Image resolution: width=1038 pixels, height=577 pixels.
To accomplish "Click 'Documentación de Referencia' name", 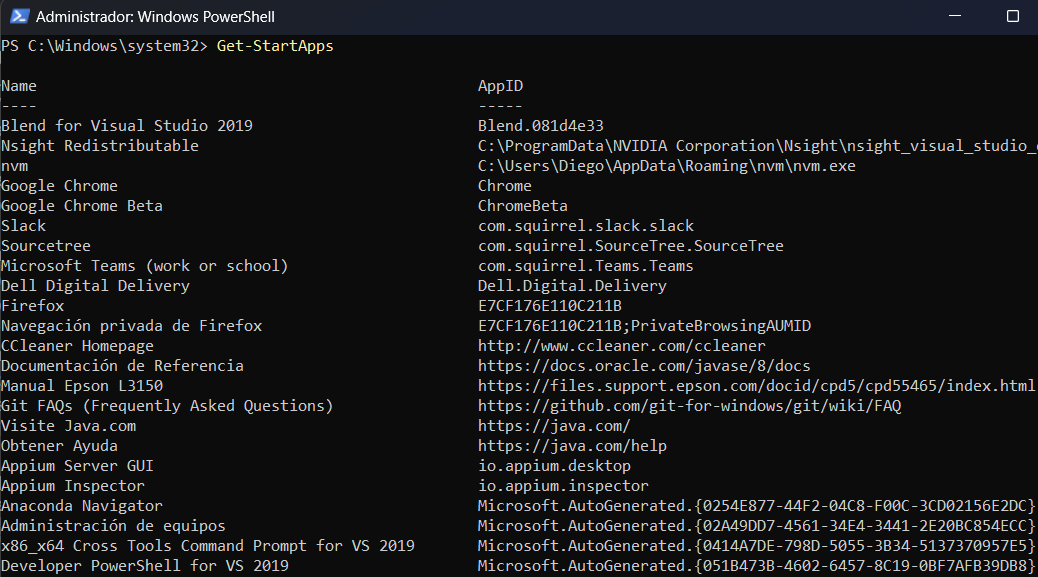I will pos(122,365).
